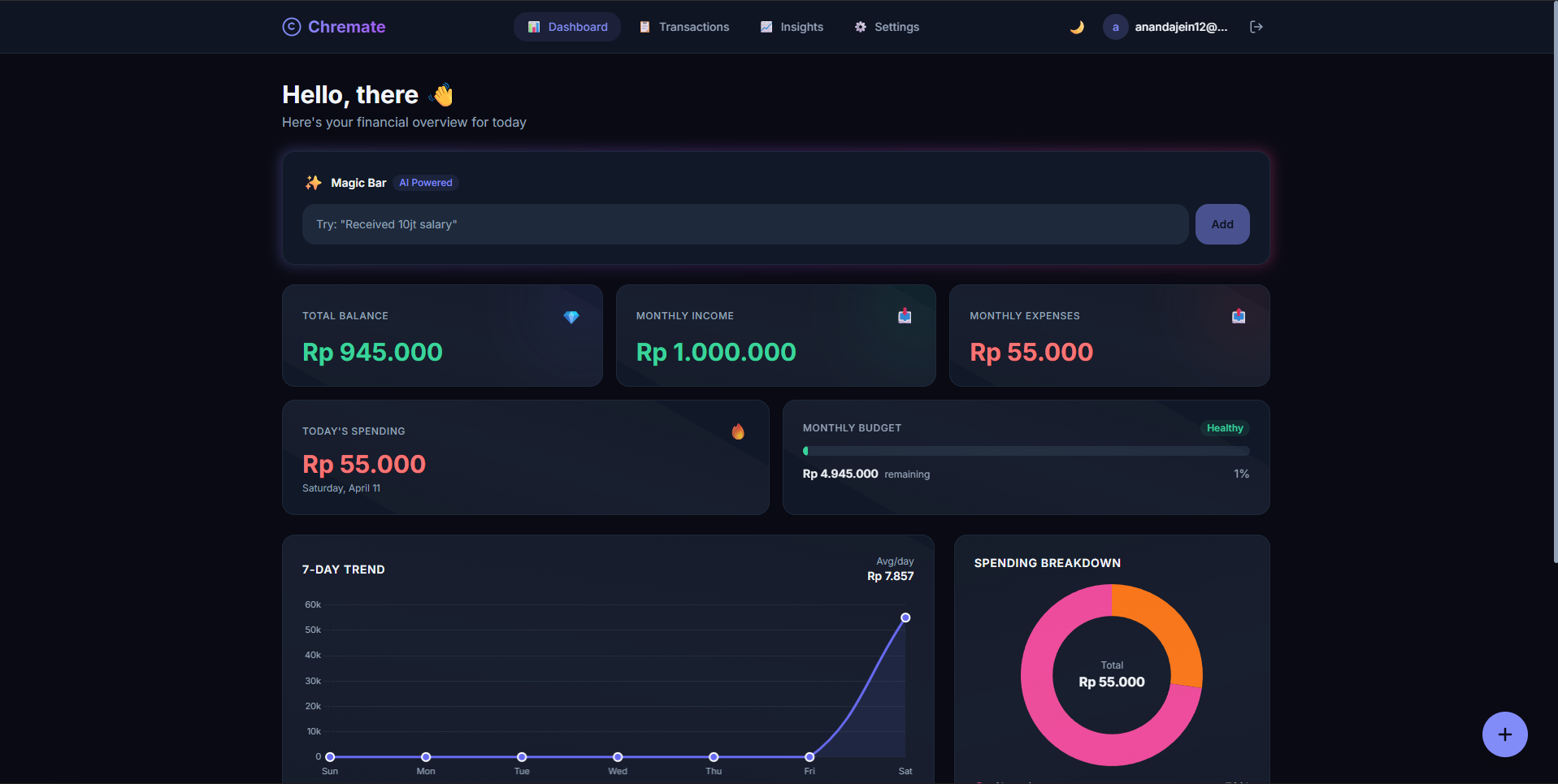
Task: Toggle dark mode with the moon icon
Action: [x=1077, y=27]
